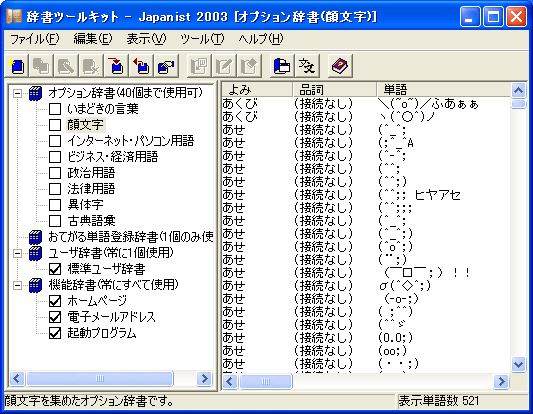Click the dictionary window layout toolbar icon
The width and height of the screenshot is (533, 414).
coord(281,66)
